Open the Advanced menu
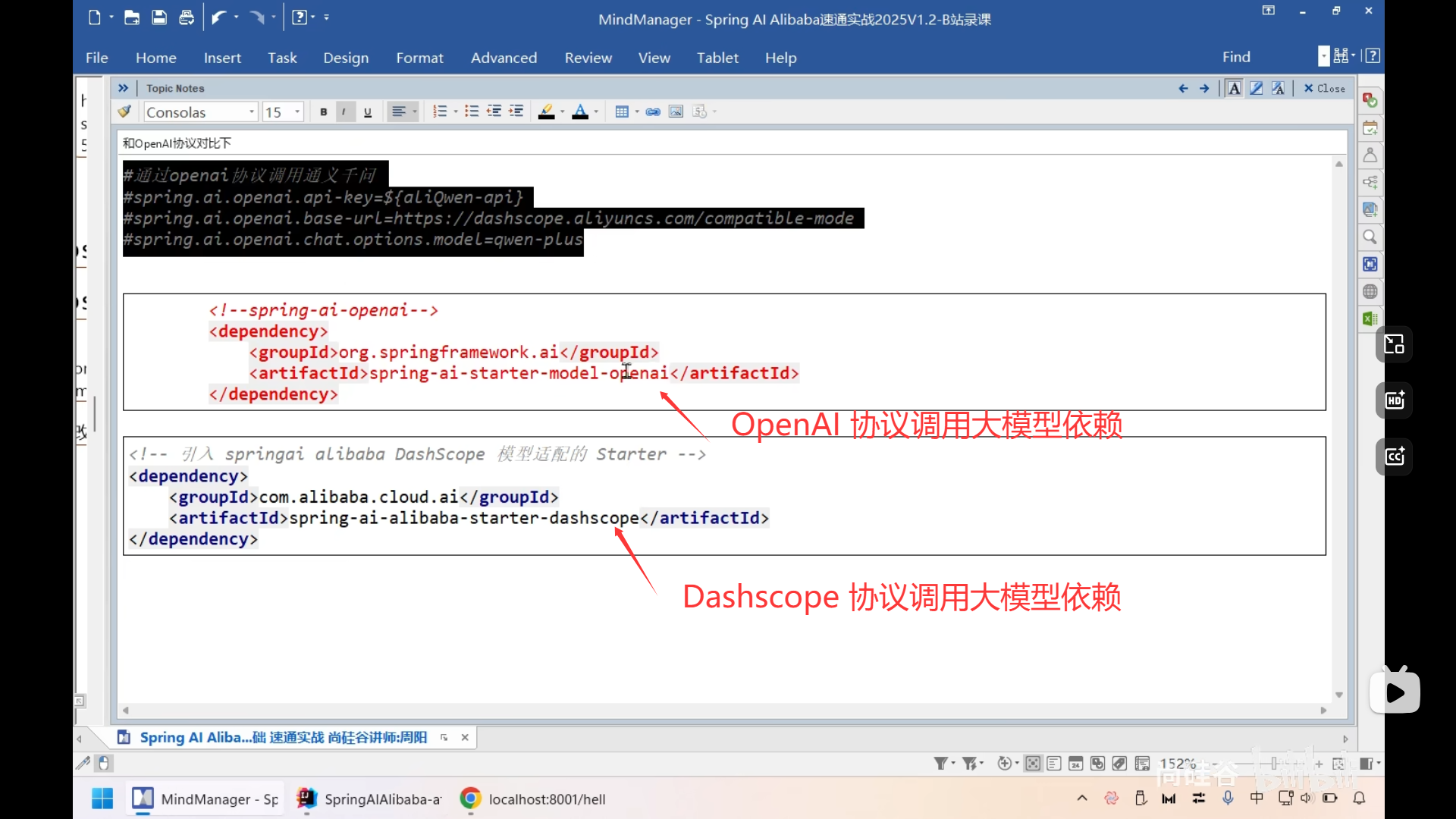Viewport: 1456px width, 819px height. click(504, 58)
